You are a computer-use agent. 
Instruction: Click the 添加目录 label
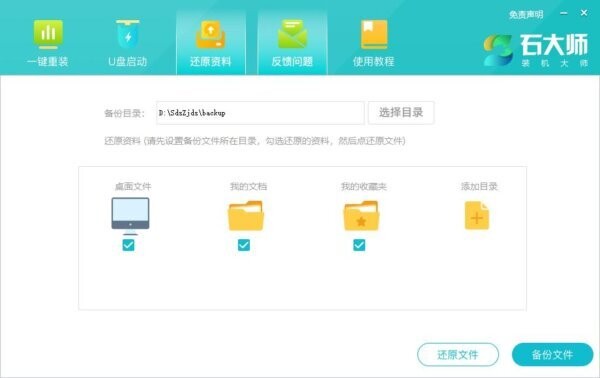[x=479, y=186]
